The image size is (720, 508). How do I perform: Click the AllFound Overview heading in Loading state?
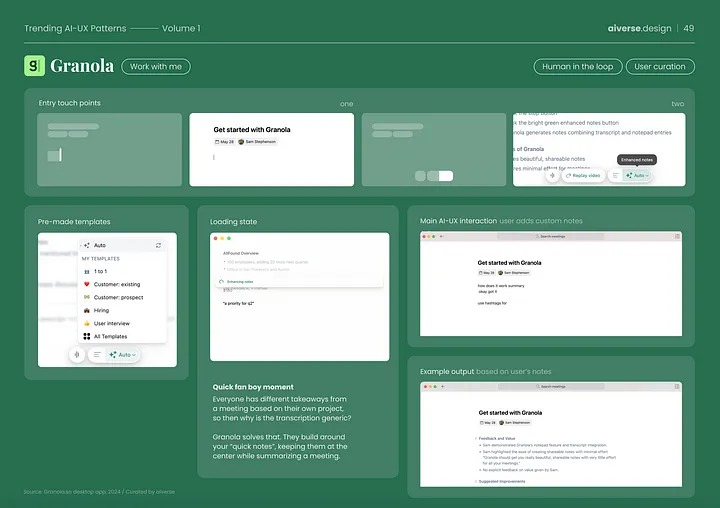coord(241,253)
